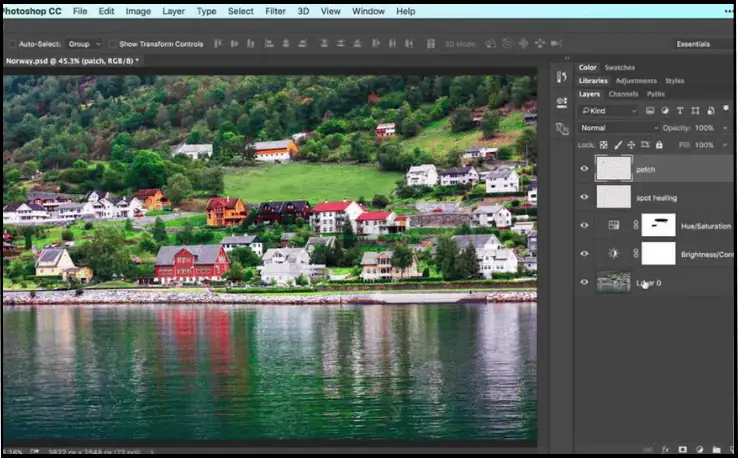The image size is (738, 458).
Task: Switch to the Adjustments panel tab
Action: 636,81
